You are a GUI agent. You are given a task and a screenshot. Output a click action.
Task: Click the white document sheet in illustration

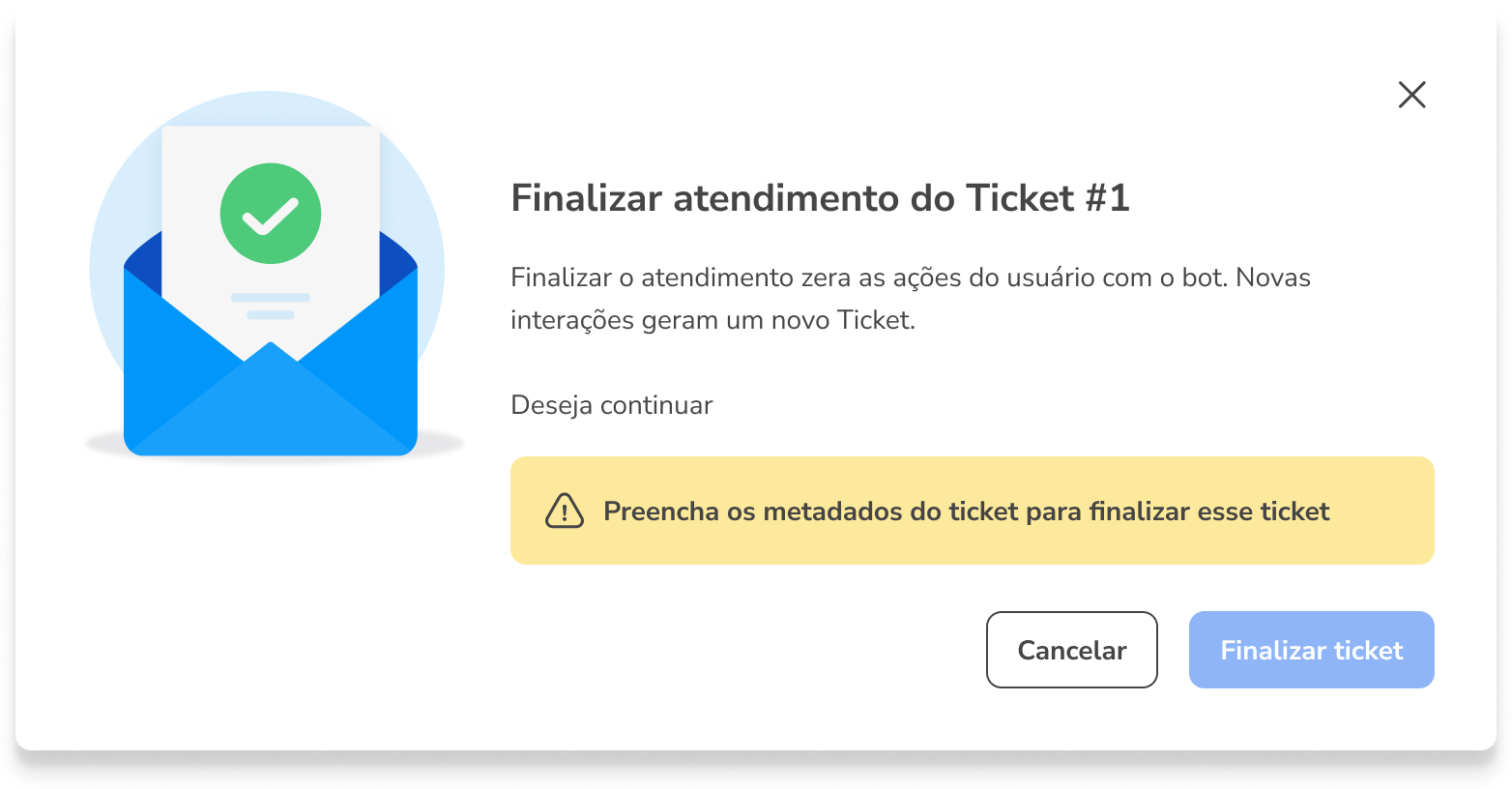[271, 232]
